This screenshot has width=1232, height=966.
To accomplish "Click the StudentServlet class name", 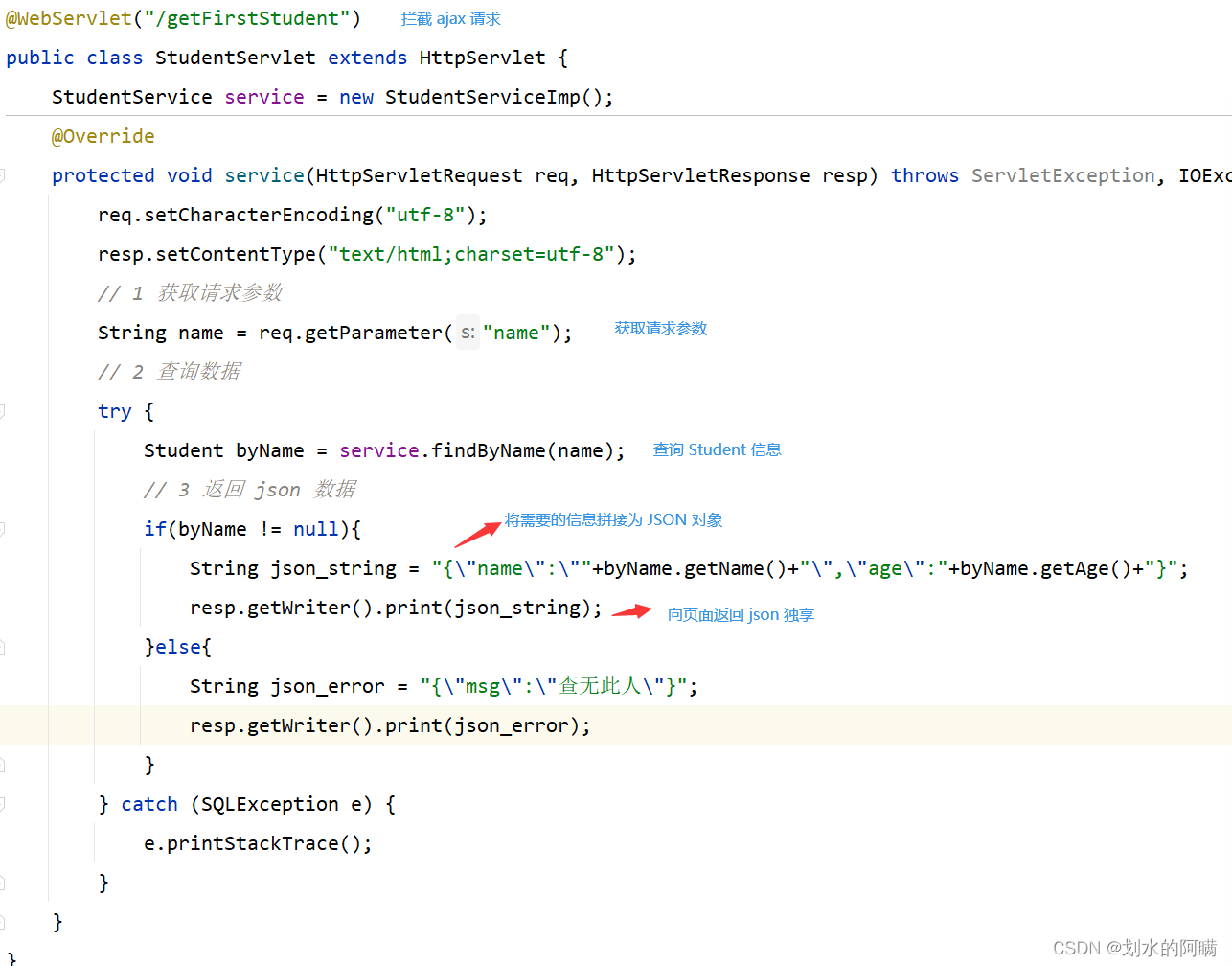I will [236, 57].
